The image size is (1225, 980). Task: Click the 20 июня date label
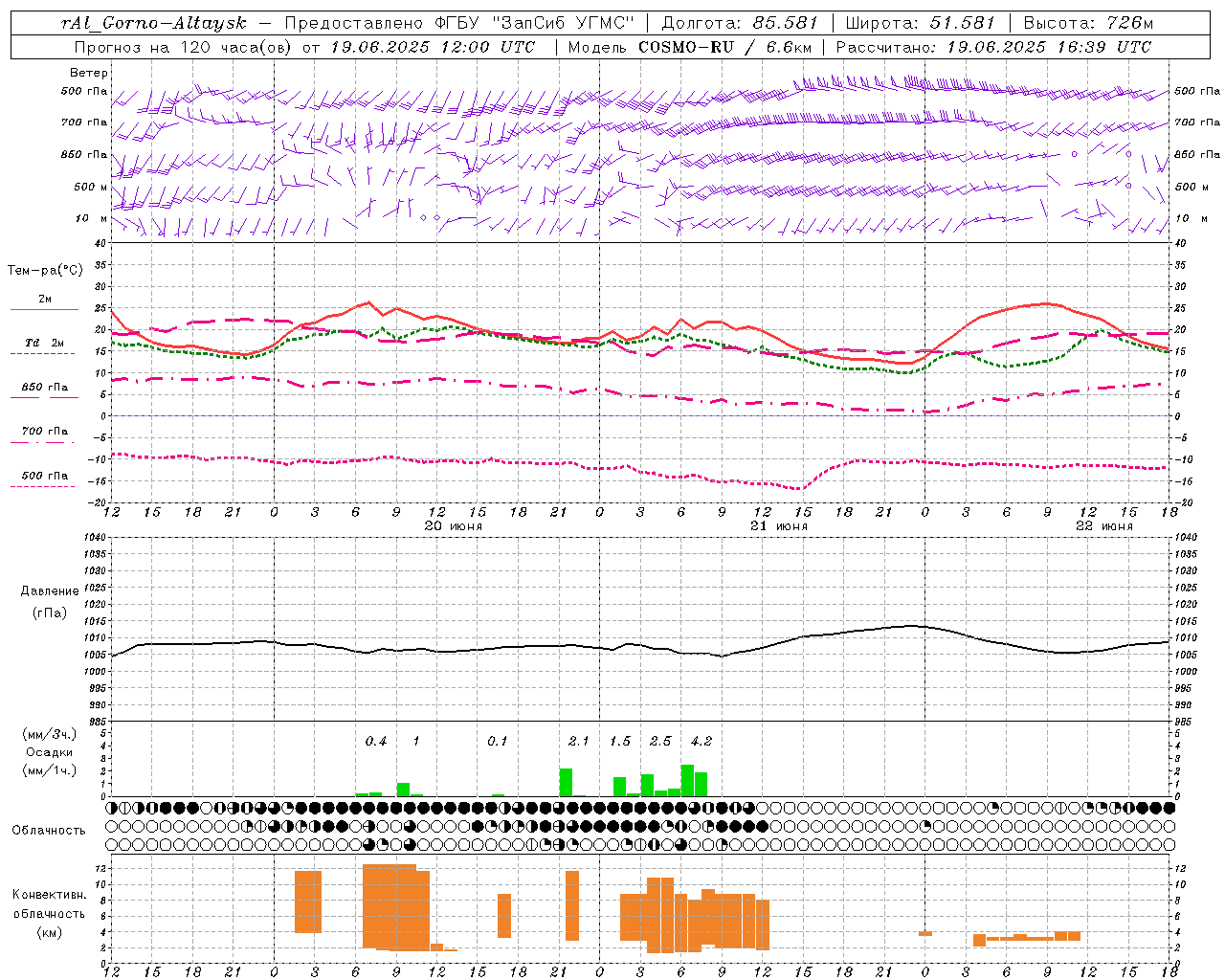point(454,526)
